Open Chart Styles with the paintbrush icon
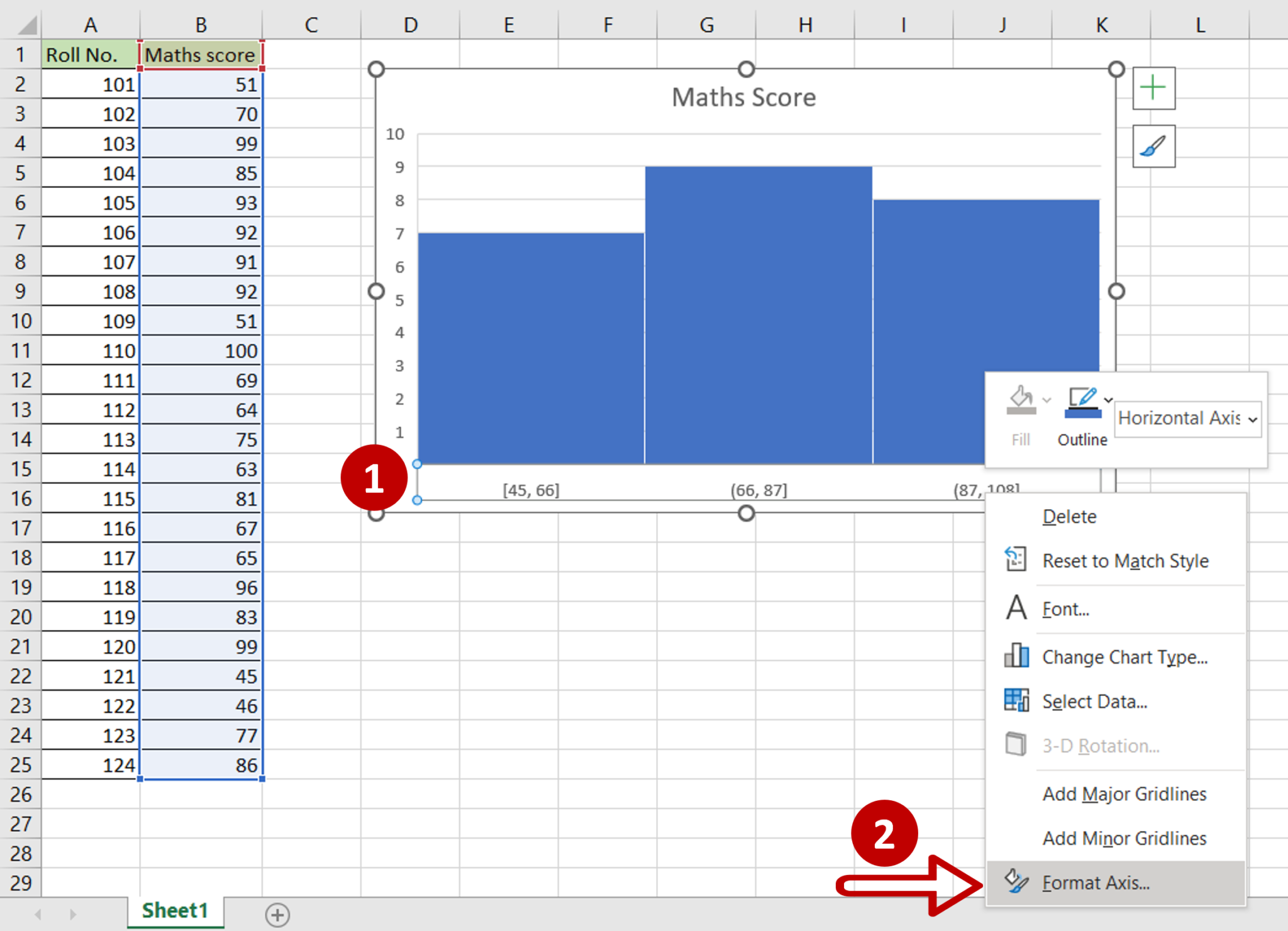Viewport: 1288px width, 931px height. click(x=1154, y=146)
